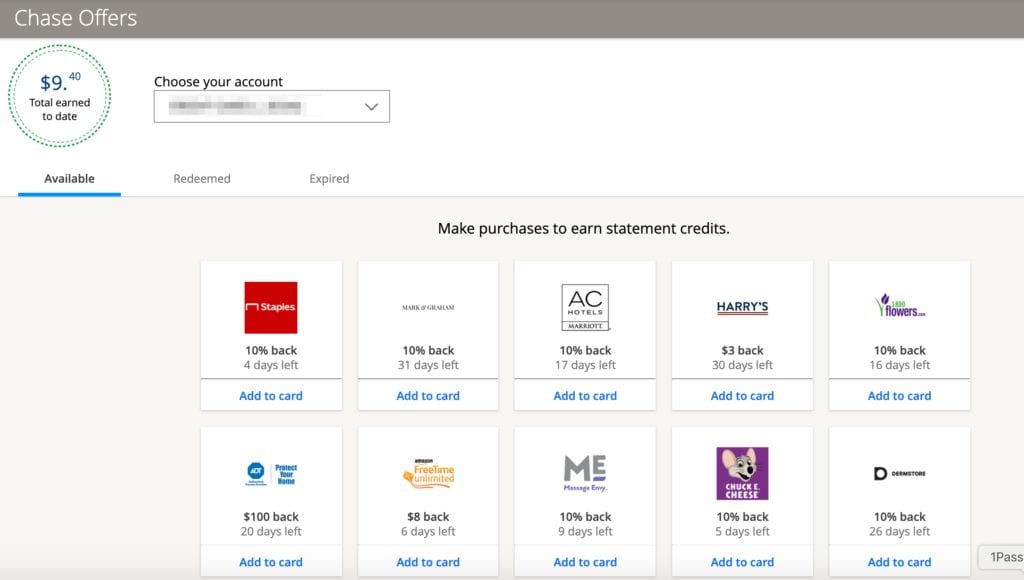Click the ADT Protect Your Home logo

pos(271,473)
